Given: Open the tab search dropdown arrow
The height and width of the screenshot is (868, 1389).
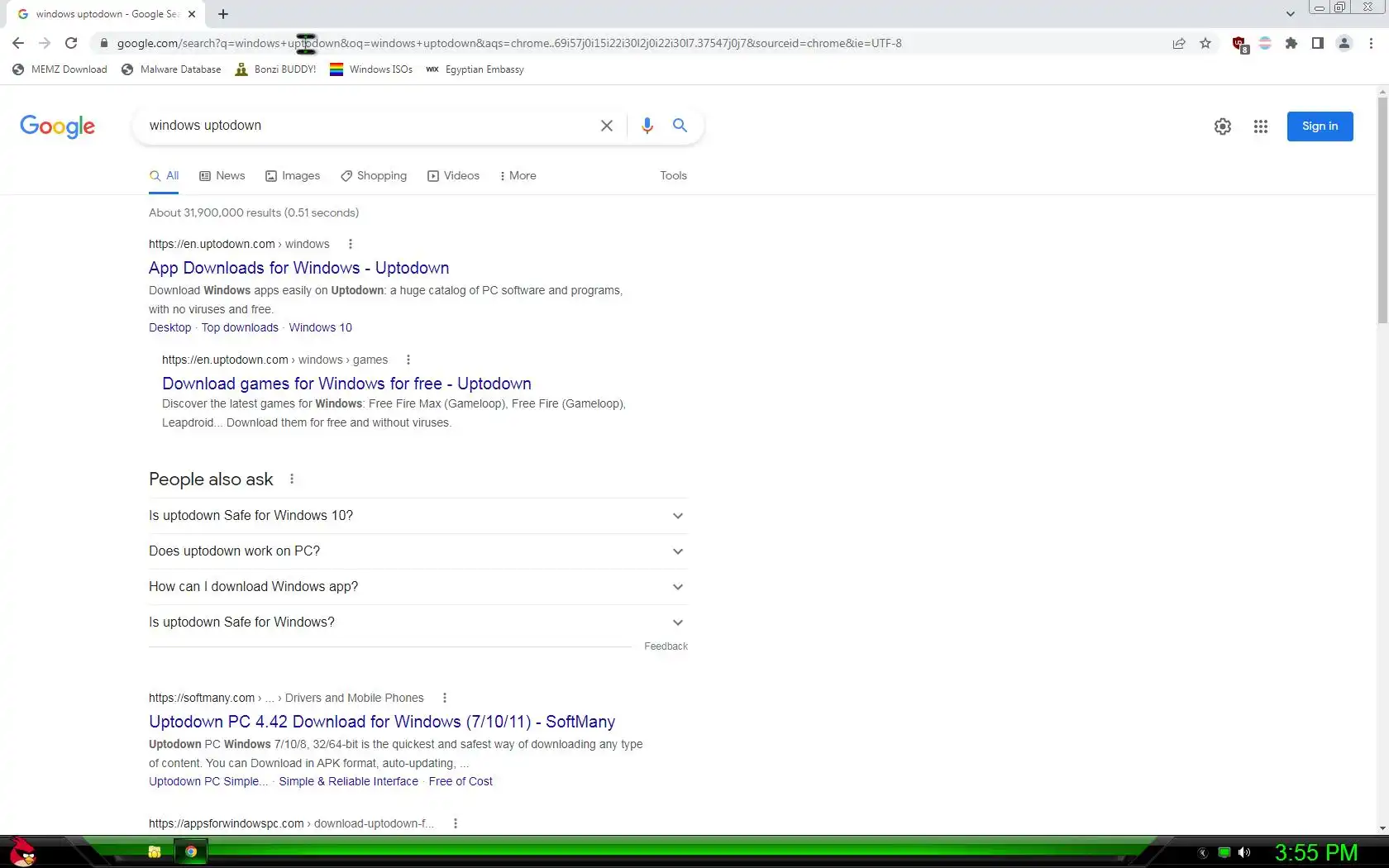Looking at the screenshot, I should [x=1290, y=14].
